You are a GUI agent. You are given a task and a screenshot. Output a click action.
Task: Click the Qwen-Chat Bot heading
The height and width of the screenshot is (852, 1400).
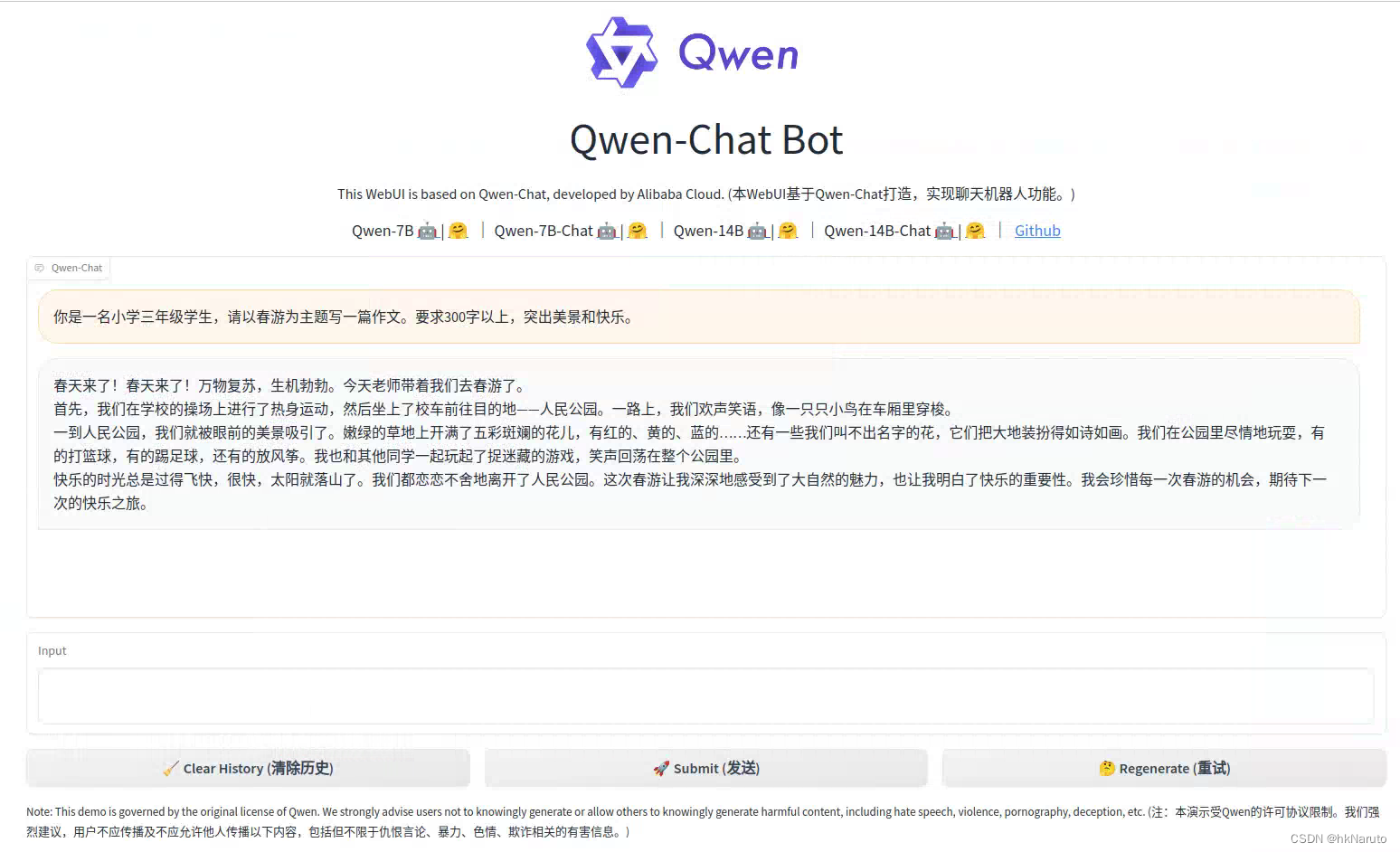click(x=706, y=140)
